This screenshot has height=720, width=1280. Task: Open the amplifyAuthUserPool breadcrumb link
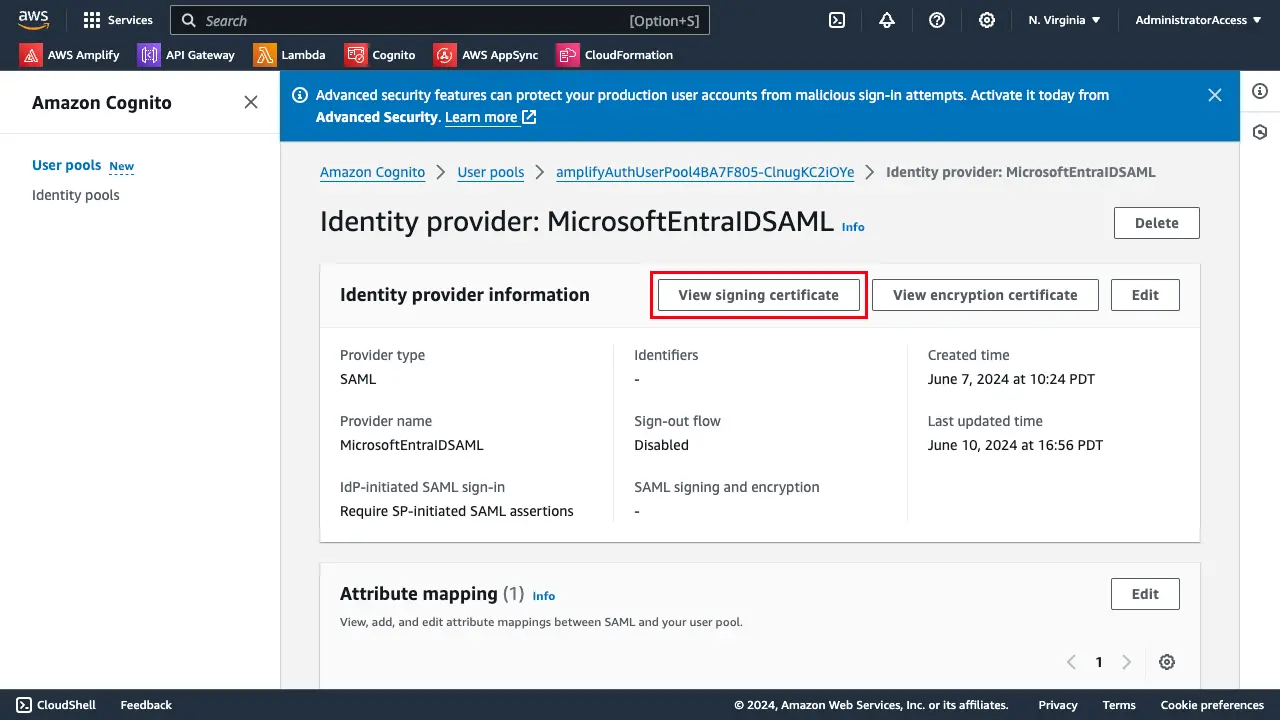pos(705,172)
